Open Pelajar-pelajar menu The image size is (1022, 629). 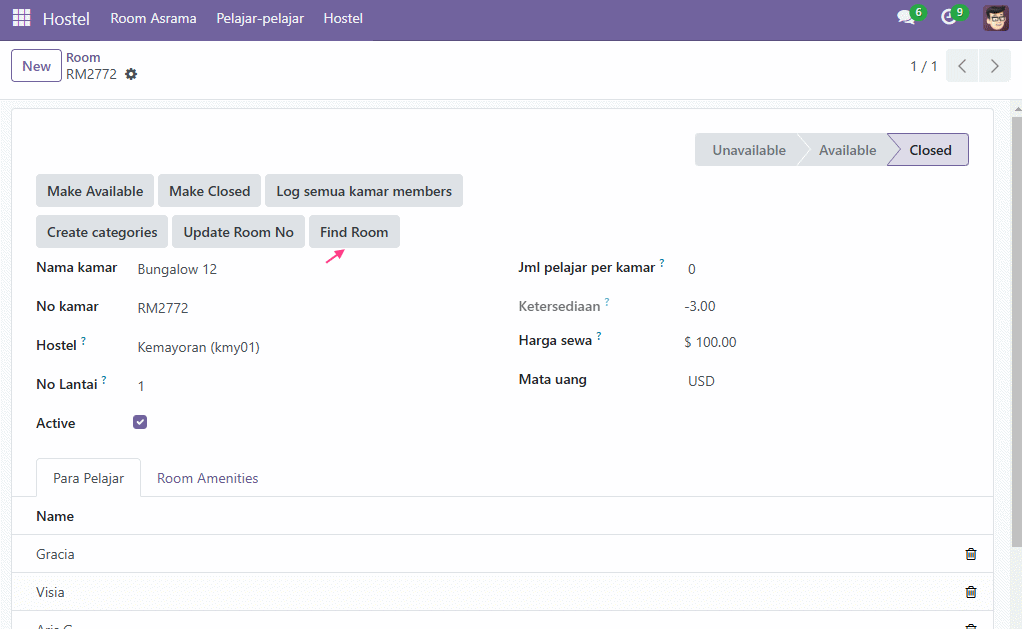(x=260, y=18)
